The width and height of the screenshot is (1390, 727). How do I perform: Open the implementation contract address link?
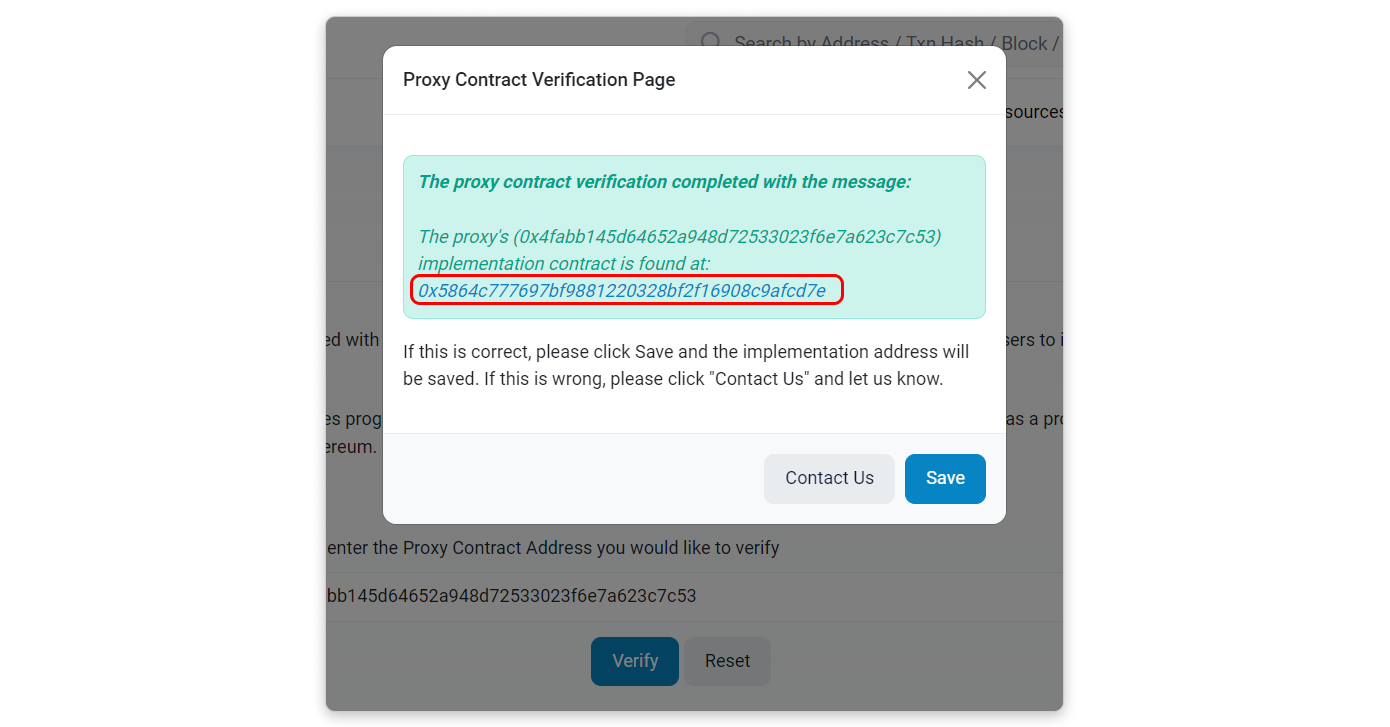click(x=622, y=291)
